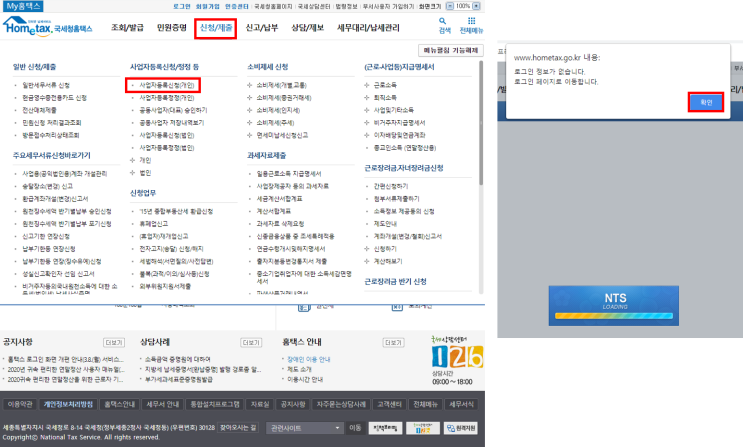Open the 검색 search icon
Image resolution: width=743 pixels, height=447 pixels.
444,26
